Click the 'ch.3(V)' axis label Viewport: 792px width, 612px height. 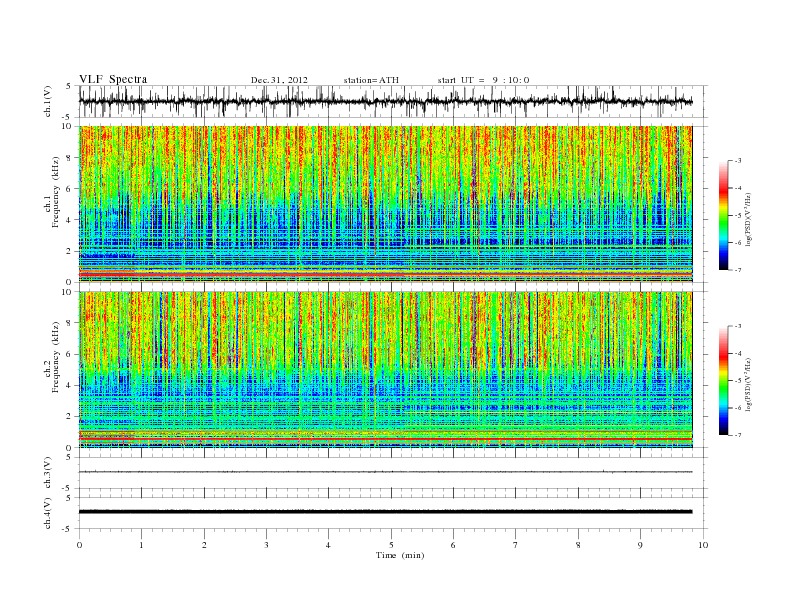48,473
